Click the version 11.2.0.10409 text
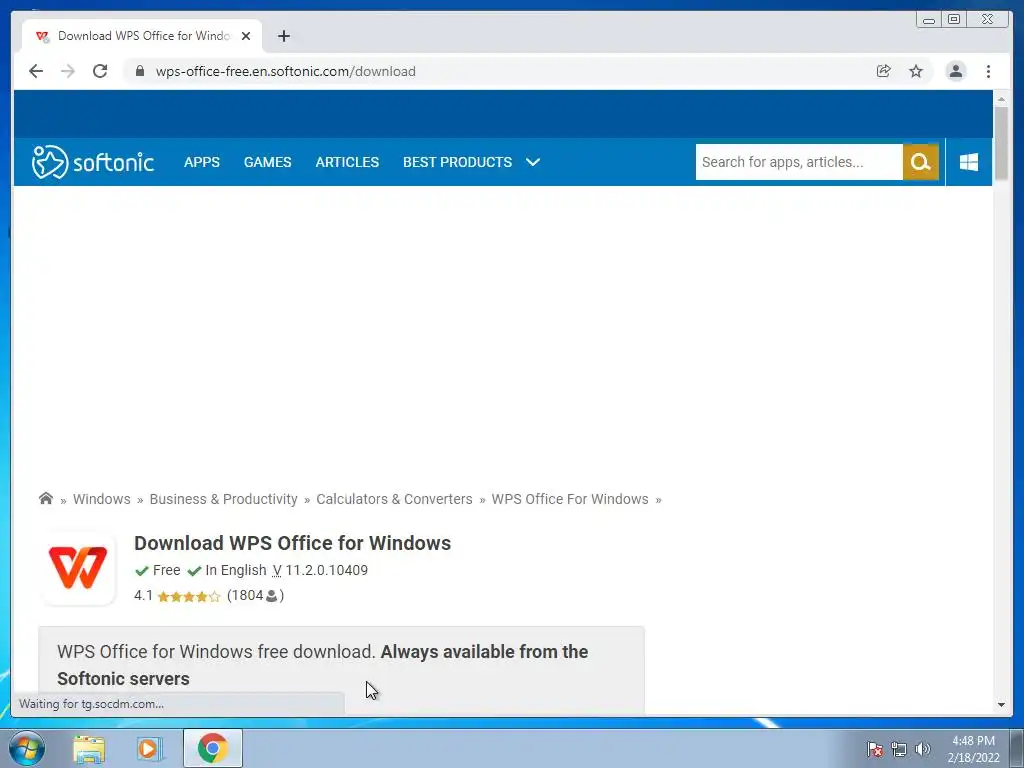Screen dimensions: 1024x768 pyautogui.click(x=327, y=570)
